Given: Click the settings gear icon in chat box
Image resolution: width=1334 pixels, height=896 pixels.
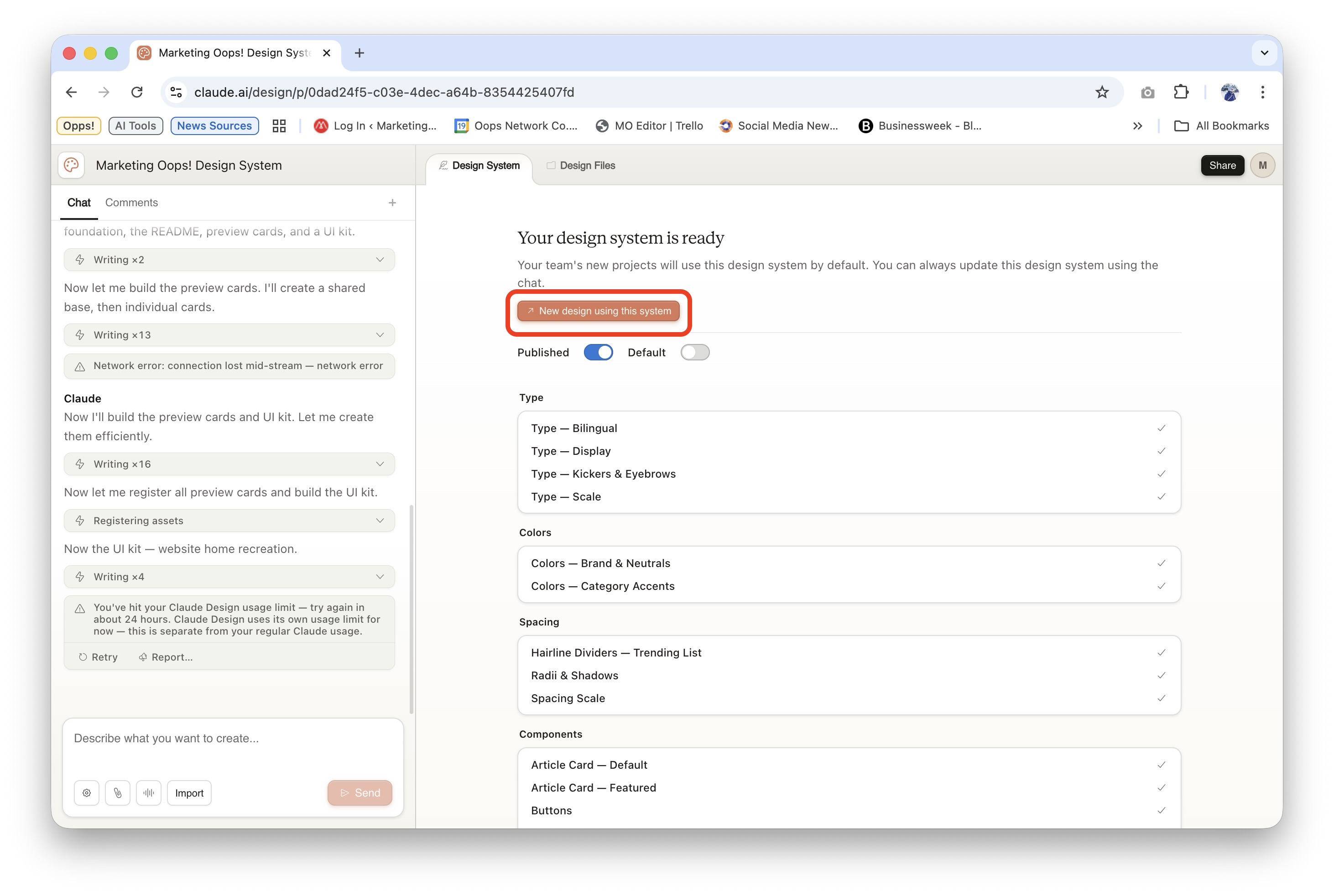Looking at the screenshot, I should click(x=86, y=792).
